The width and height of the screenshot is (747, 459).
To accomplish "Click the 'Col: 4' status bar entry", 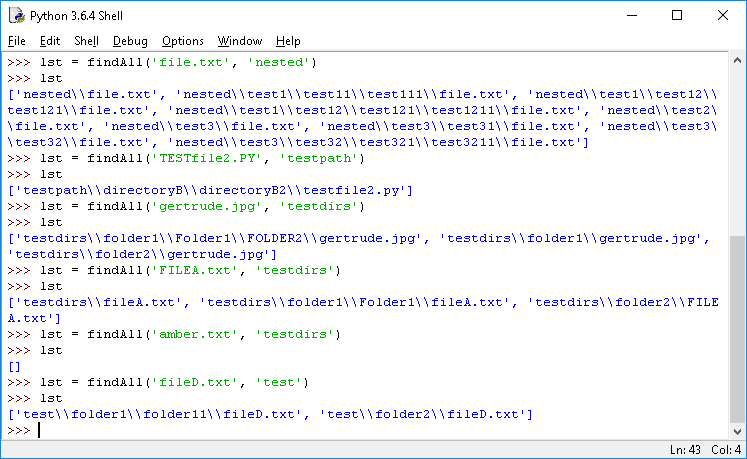I will pyautogui.click(x=726, y=449).
